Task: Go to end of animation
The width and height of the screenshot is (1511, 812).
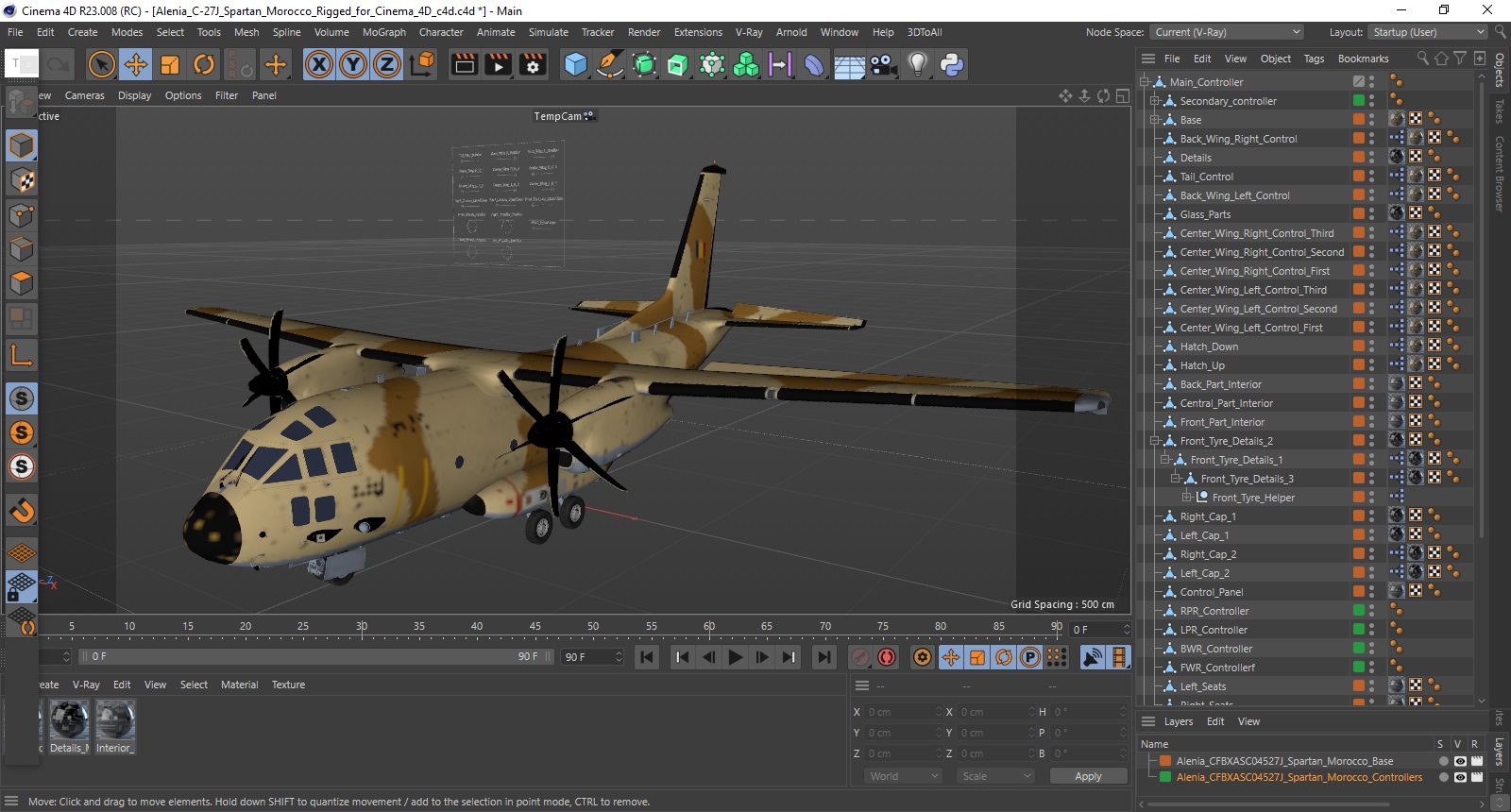Action: coord(824,657)
